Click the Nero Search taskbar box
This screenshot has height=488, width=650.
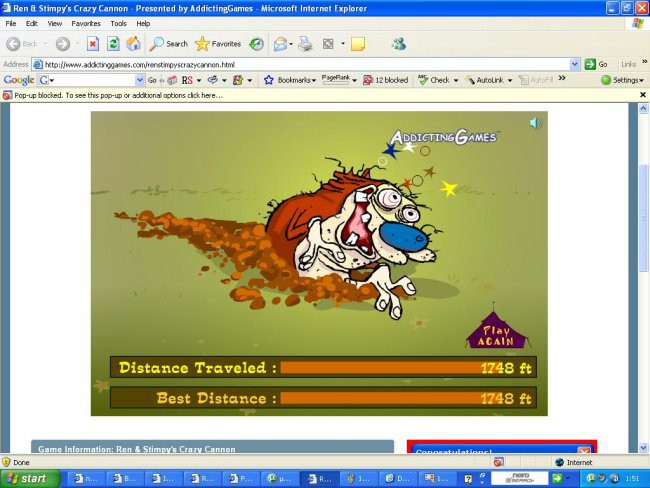[x=519, y=478]
